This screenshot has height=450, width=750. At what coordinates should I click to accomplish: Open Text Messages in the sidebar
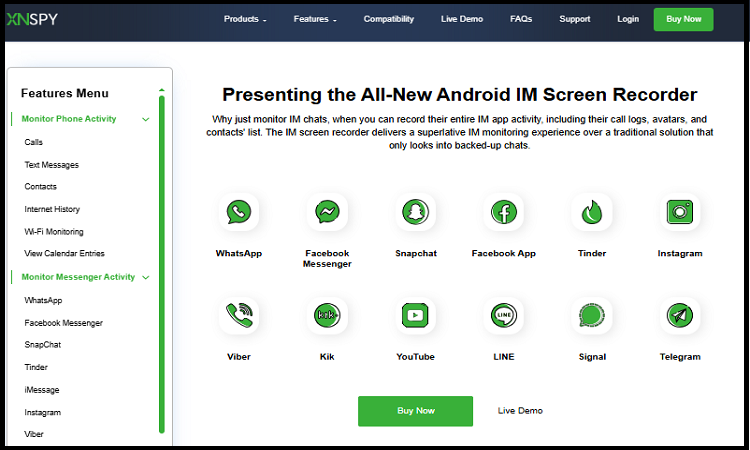tap(52, 165)
